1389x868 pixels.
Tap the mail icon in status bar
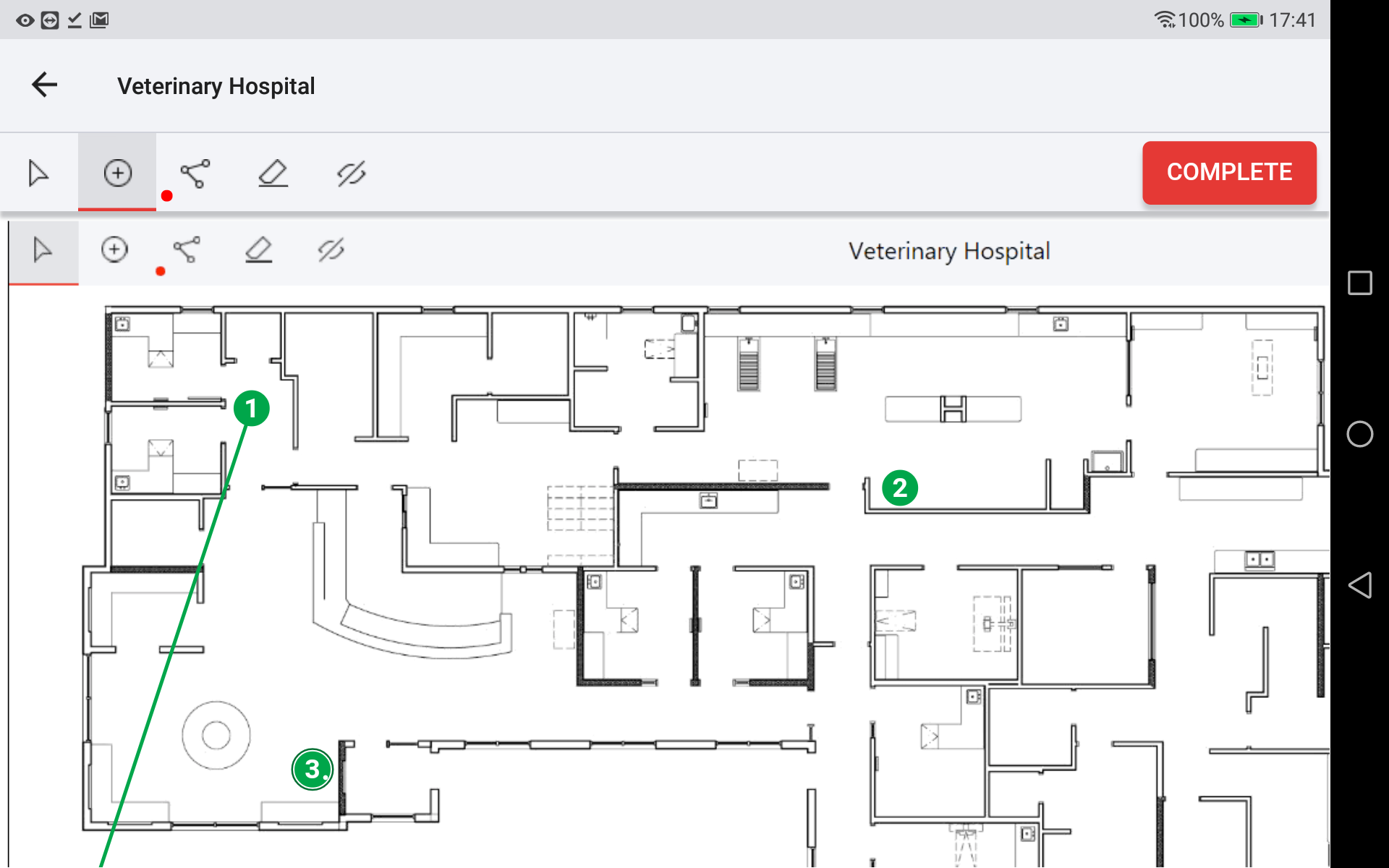point(99,20)
